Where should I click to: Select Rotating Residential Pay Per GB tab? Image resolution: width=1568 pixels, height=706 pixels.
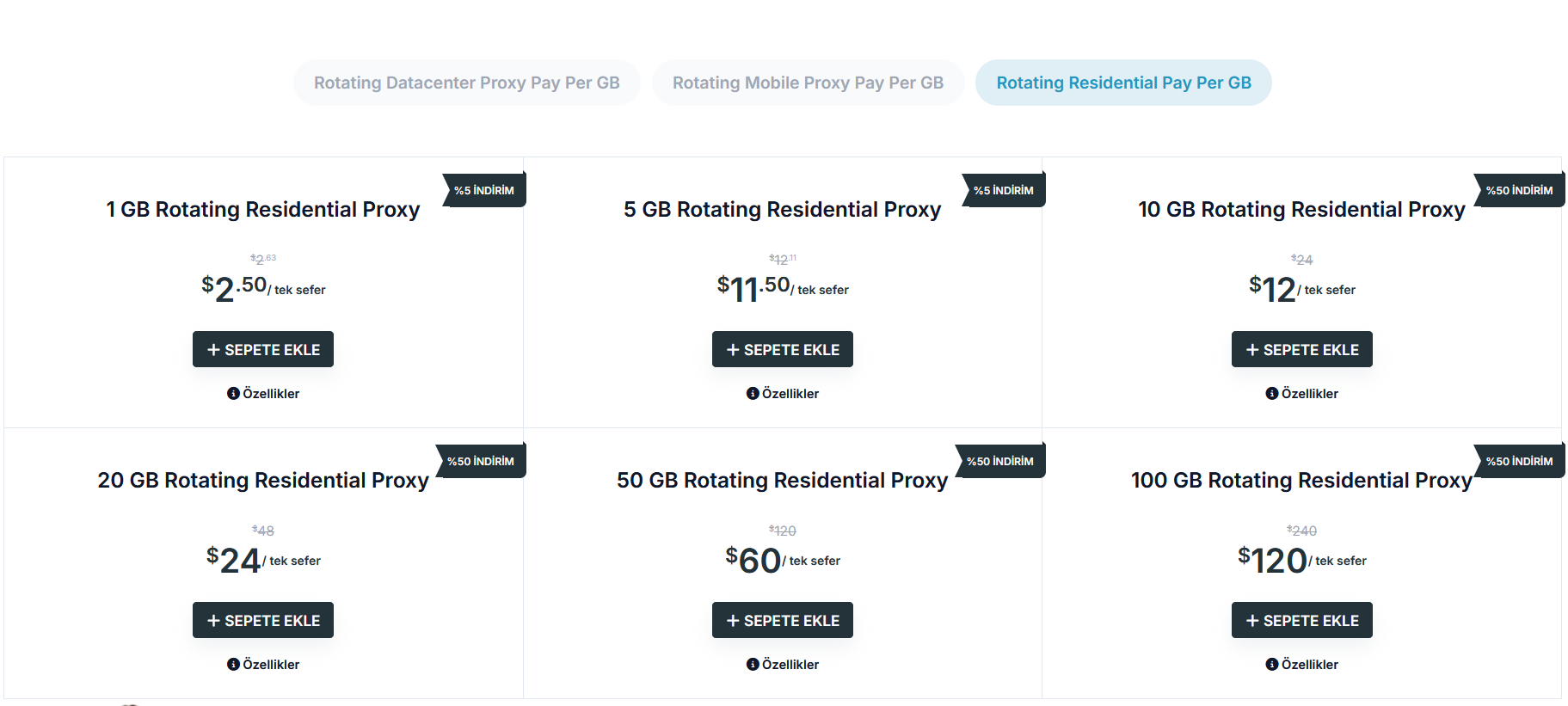pyautogui.click(x=1123, y=83)
